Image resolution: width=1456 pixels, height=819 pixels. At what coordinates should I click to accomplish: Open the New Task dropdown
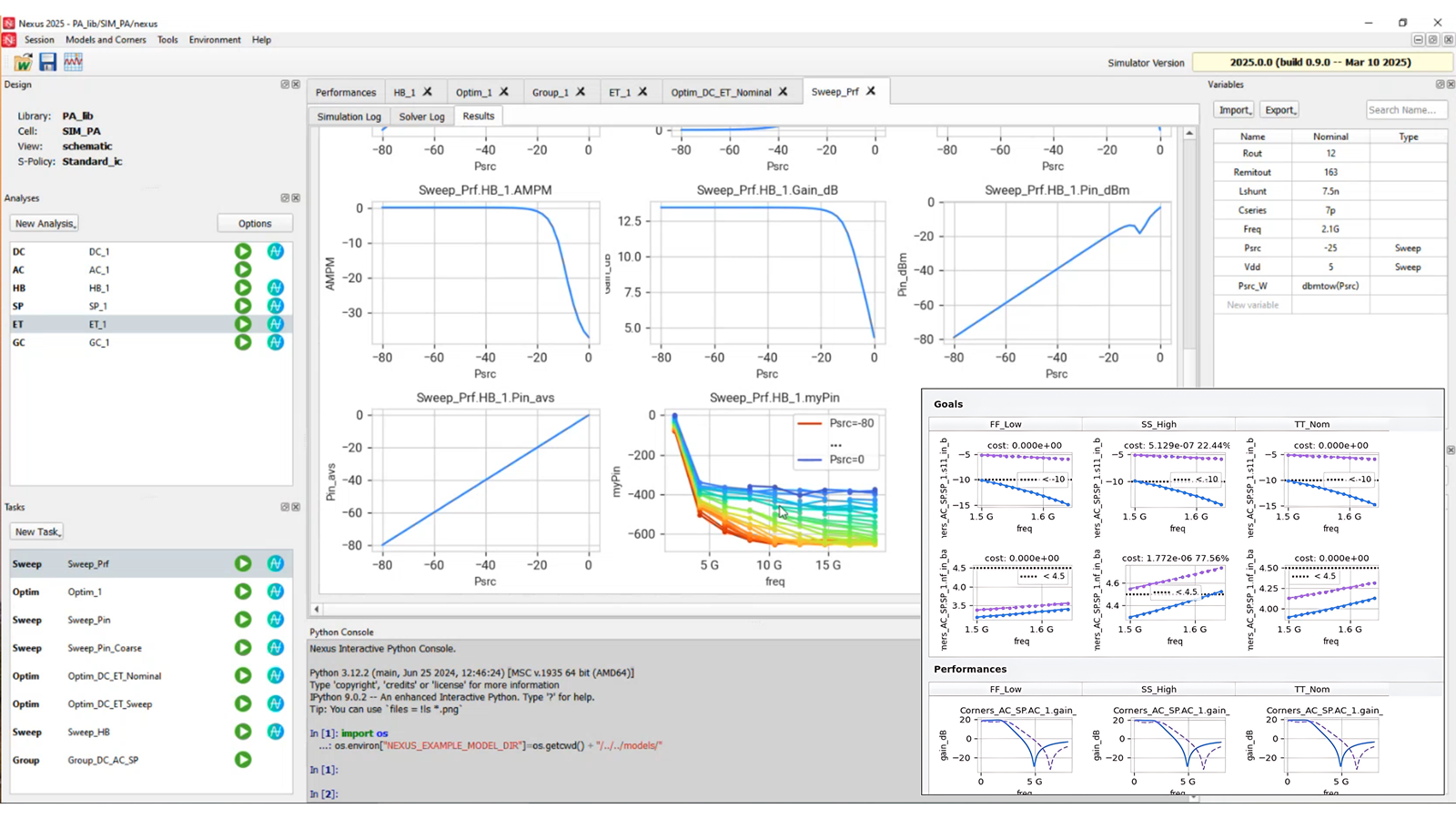tap(36, 531)
